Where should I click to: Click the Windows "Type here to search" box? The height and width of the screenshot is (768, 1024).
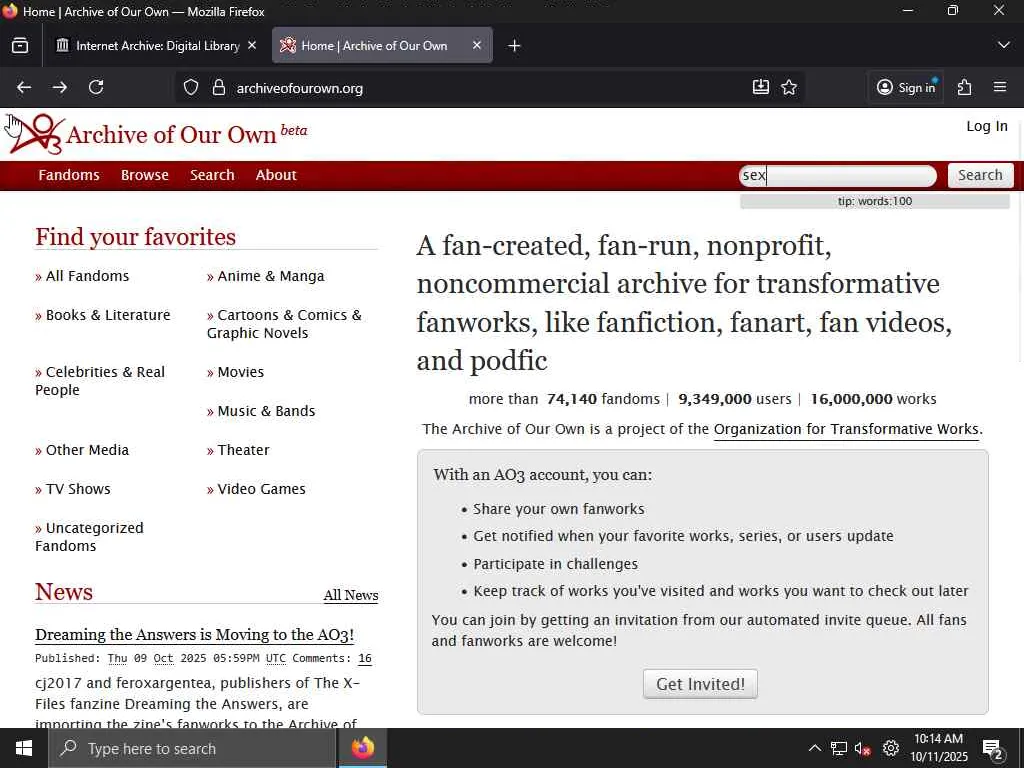pyautogui.click(x=192, y=748)
